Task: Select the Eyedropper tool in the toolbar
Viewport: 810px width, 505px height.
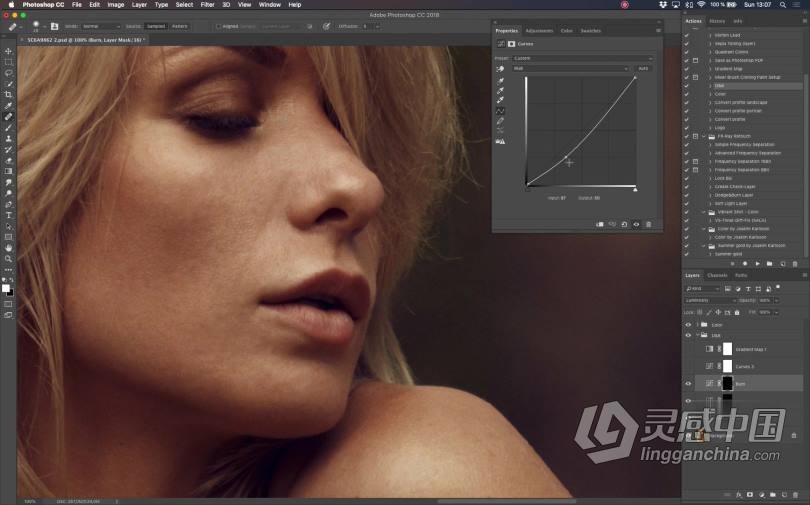Action: pyautogui.click(x=8, y=105)
